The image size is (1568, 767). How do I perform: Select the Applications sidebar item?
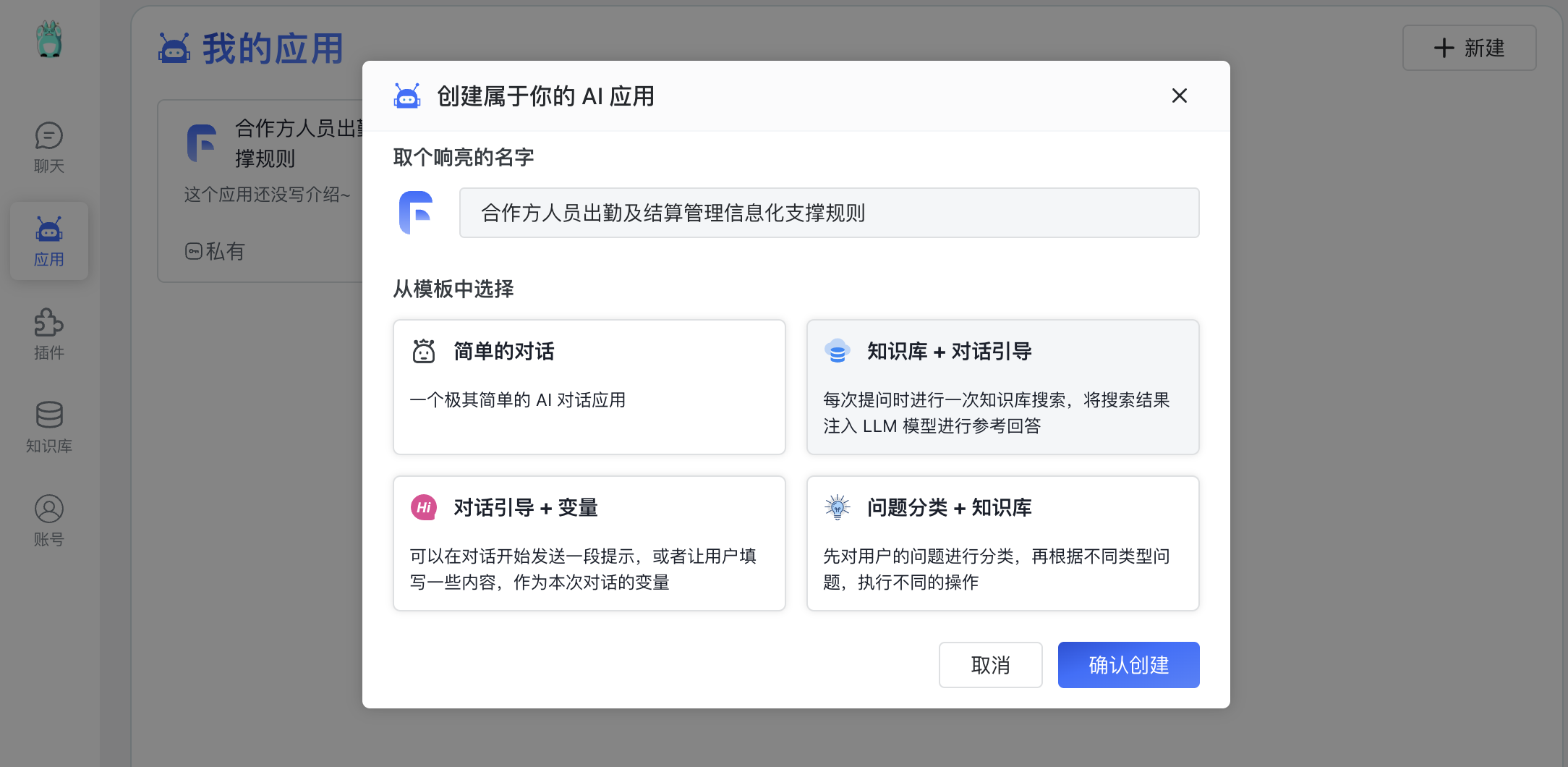pyautogui.click(x=49, y=241)
